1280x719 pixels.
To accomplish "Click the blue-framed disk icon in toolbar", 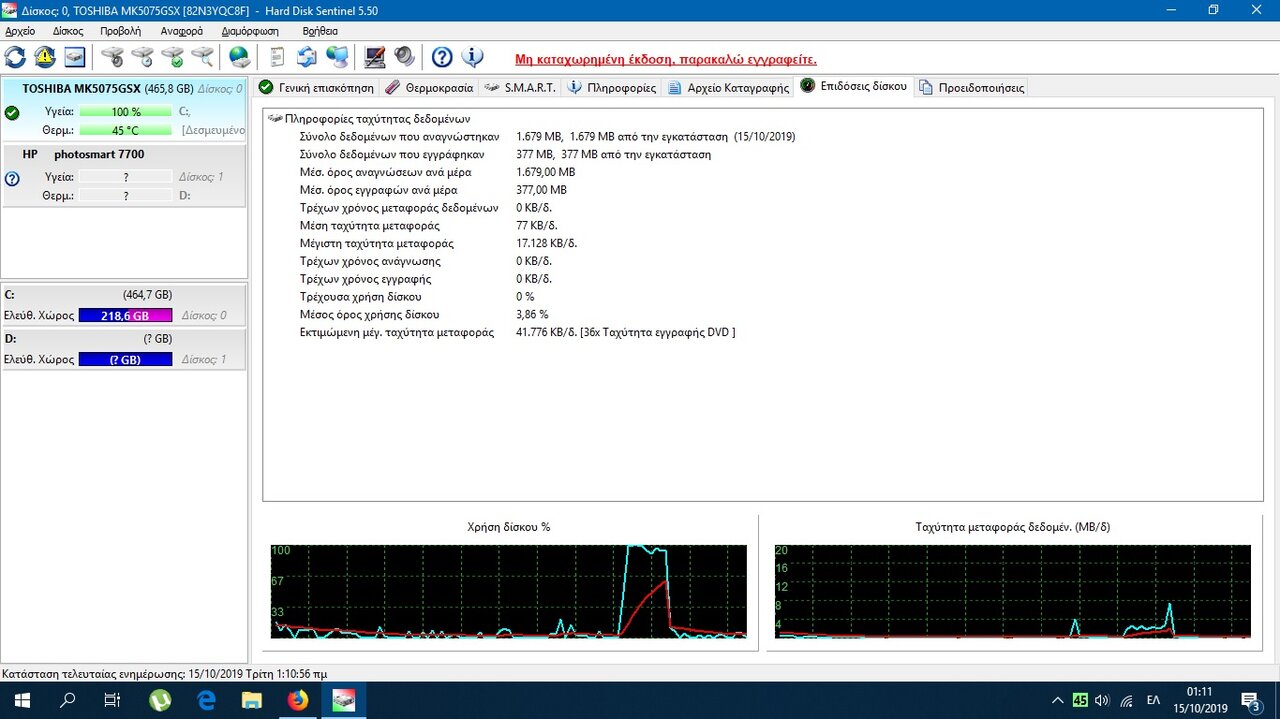I will click(75, 57).
